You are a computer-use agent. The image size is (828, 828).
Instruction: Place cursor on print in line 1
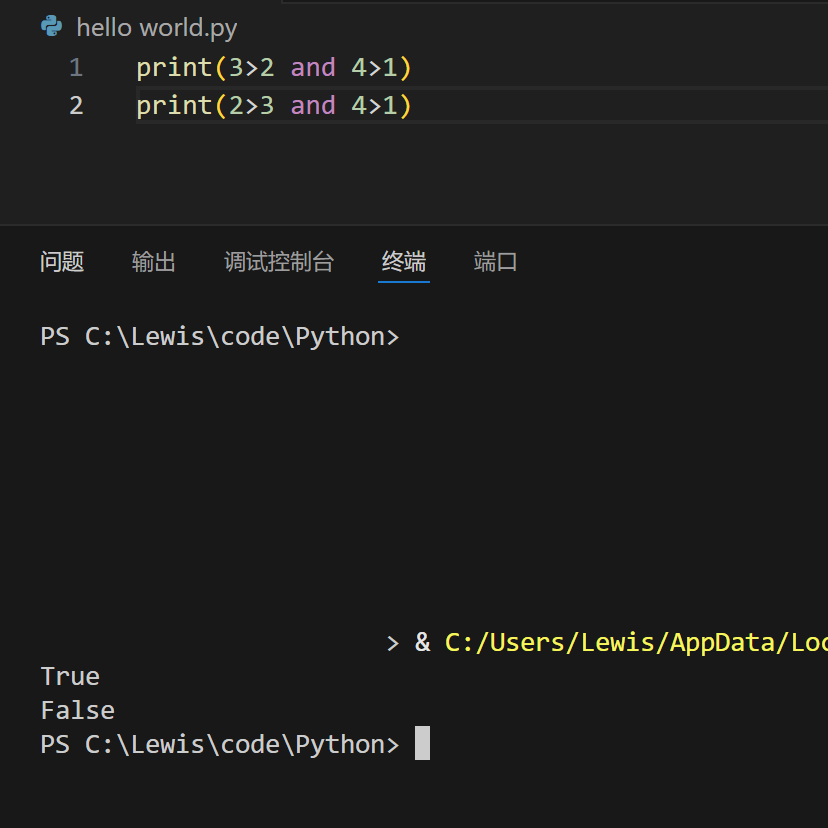(x=174, y=68)
